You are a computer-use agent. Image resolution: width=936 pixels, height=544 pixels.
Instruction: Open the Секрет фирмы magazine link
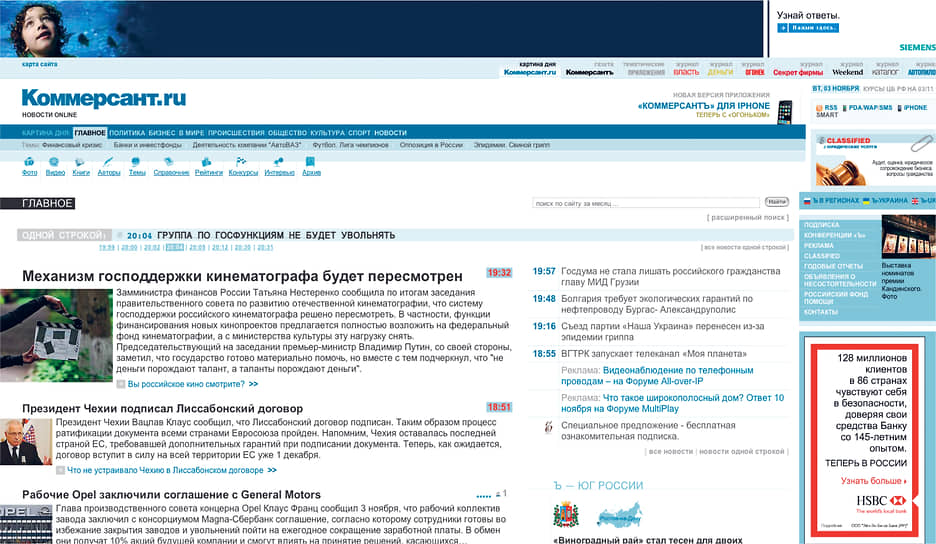(798, 72)
